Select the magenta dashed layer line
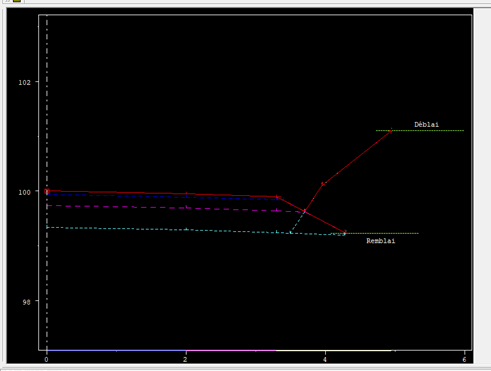The width and height of the screenshot is (491, 371). 173,208
